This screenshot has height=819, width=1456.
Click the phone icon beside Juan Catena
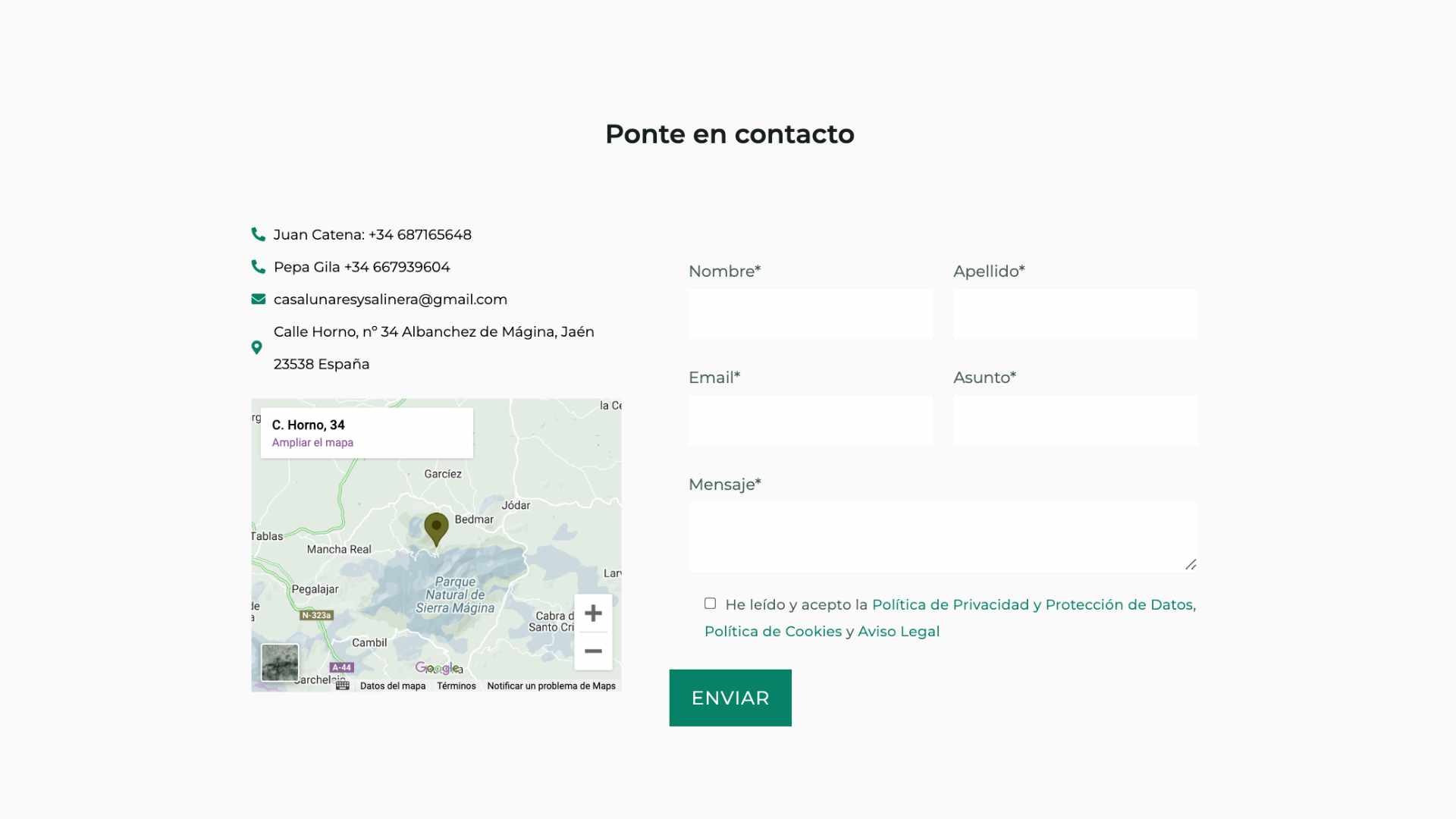click(x=259, y=234)
